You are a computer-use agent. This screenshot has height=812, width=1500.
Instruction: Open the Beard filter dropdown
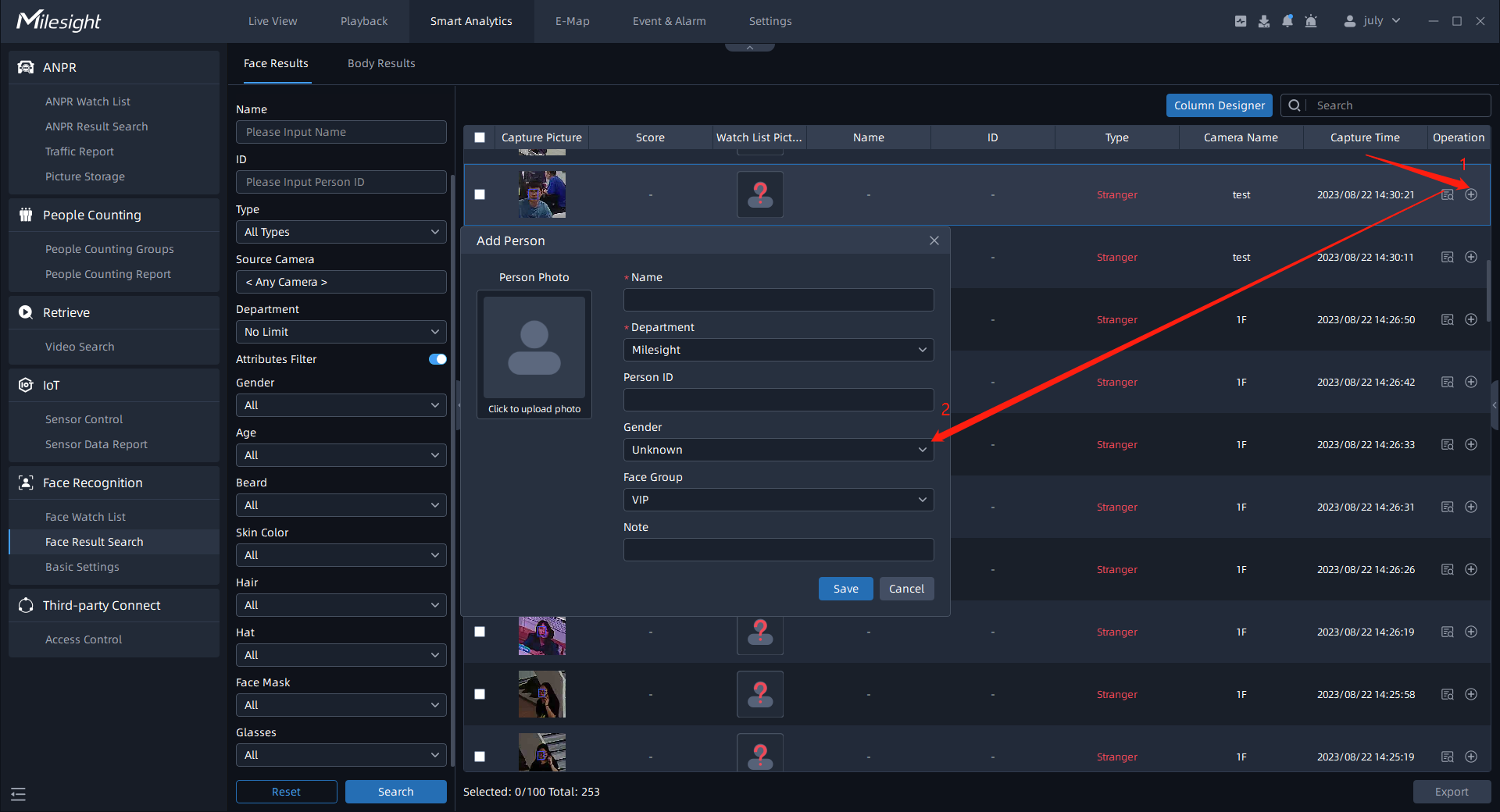pyautogui.click(x=341, y=505)
